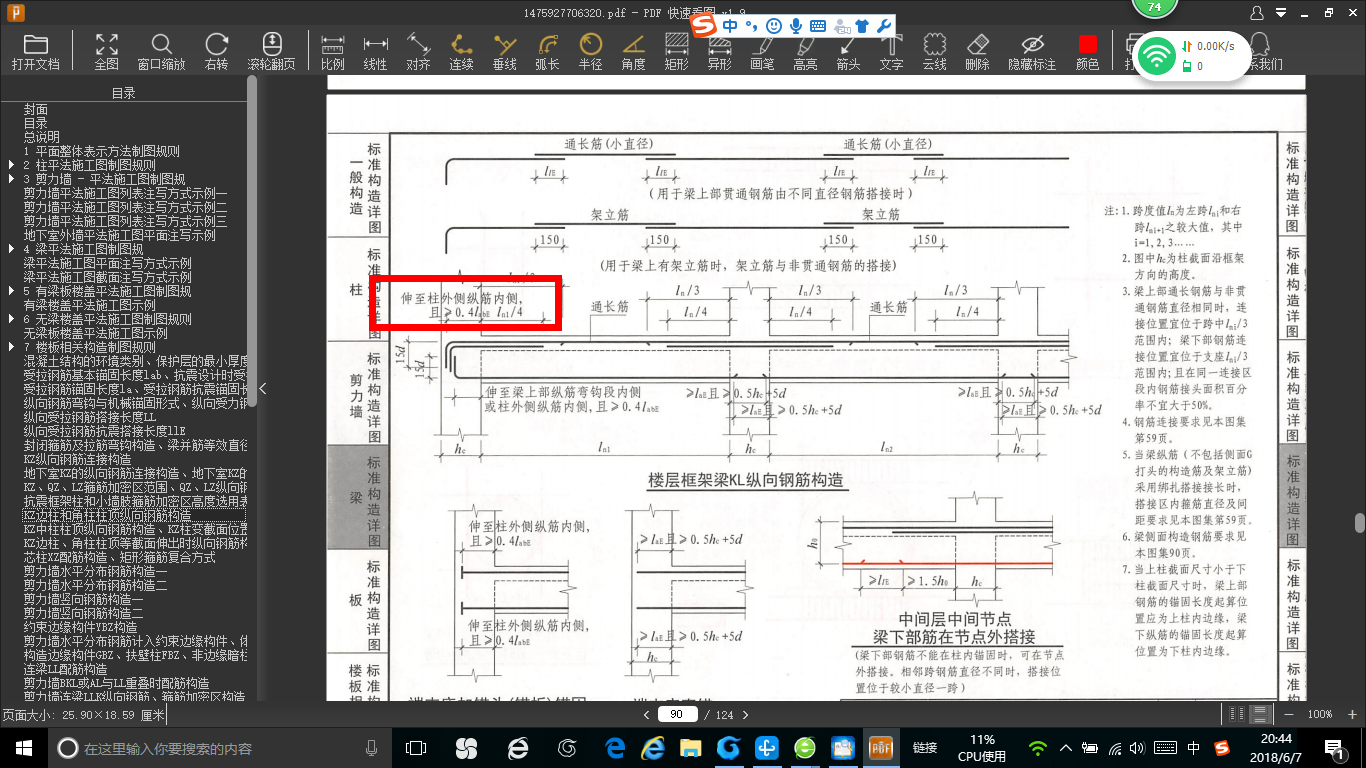Select the 半径 radius tool
The height and width of the screenshot is (768, 1366).
pyautogui.click(x=590, y=51)
